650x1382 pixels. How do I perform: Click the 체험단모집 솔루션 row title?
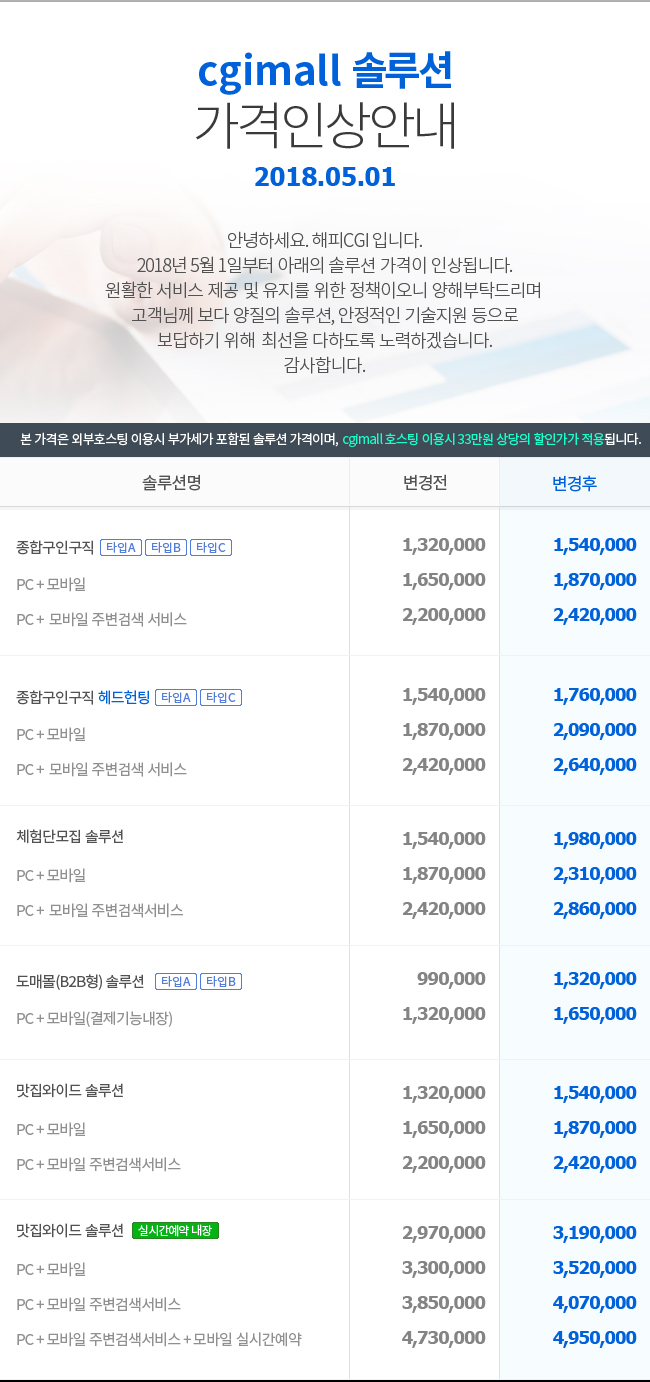coord(70,836)
